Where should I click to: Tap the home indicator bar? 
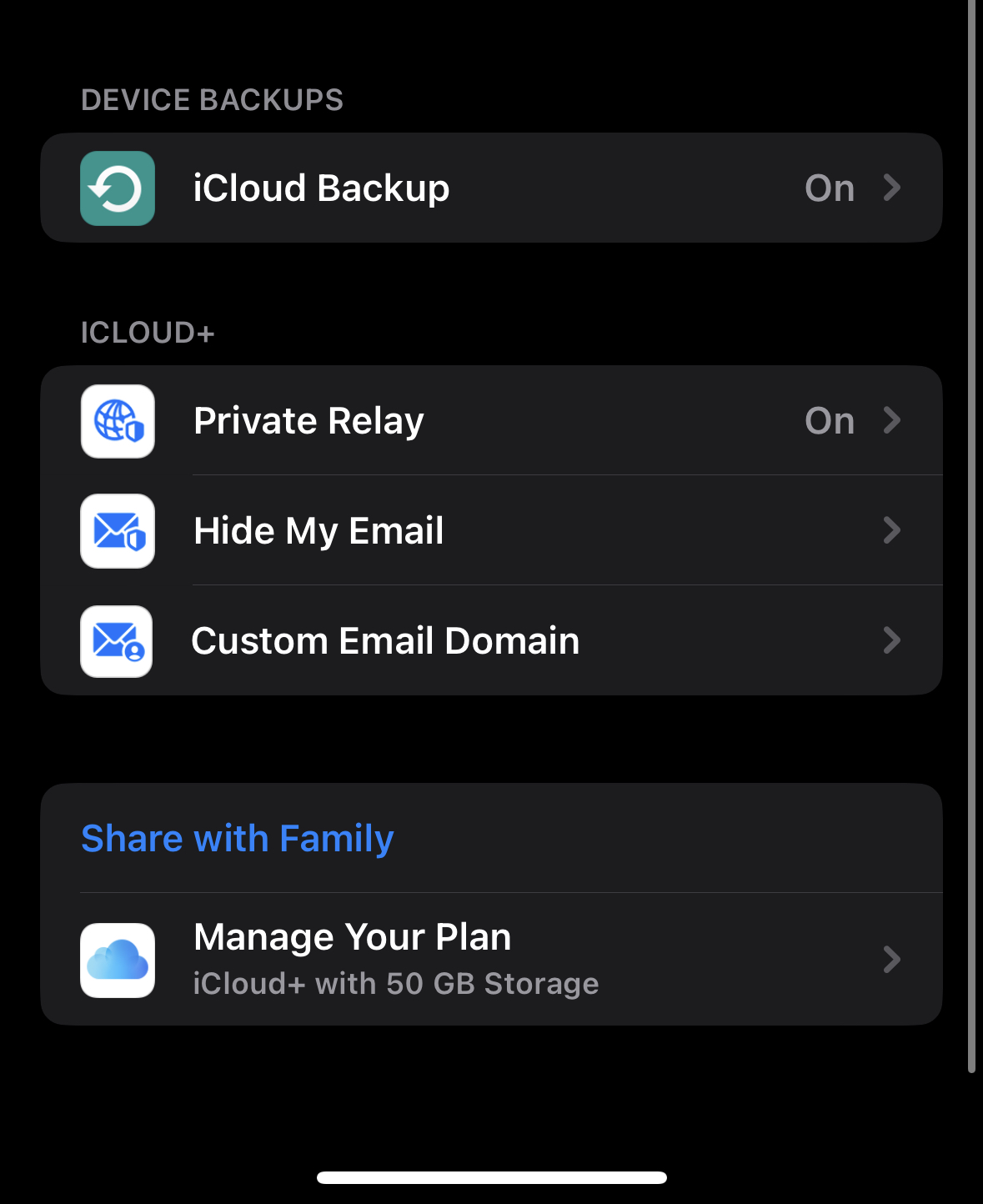click(x=492, y=1177)
